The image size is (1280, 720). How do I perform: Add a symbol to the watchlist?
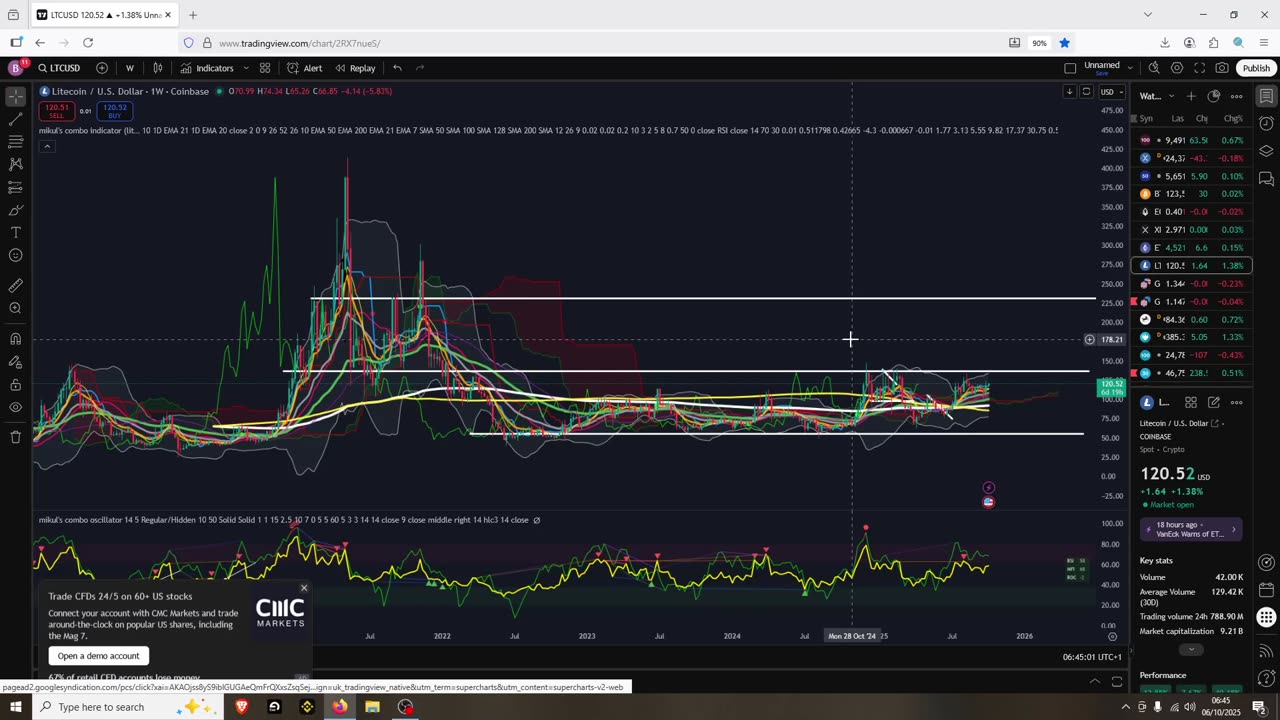click(x=1191, y=96)
